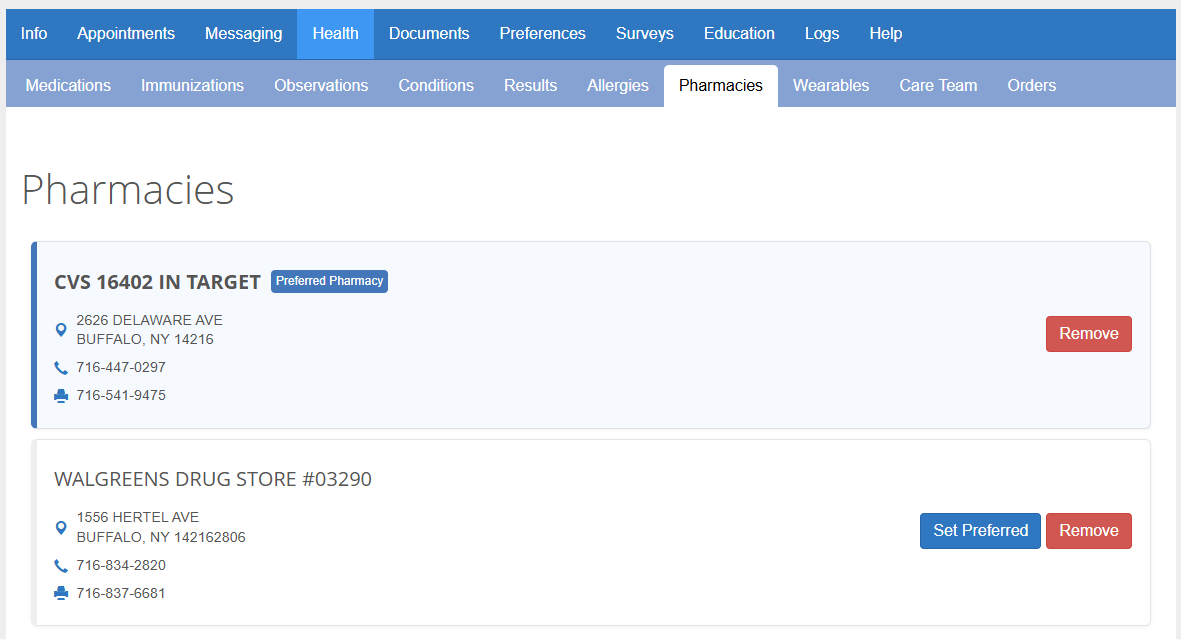Viewport: 1185px width, 641px height.
Task: Click the BUFFALO, NY 14216 line
Action: click(145, 339)
